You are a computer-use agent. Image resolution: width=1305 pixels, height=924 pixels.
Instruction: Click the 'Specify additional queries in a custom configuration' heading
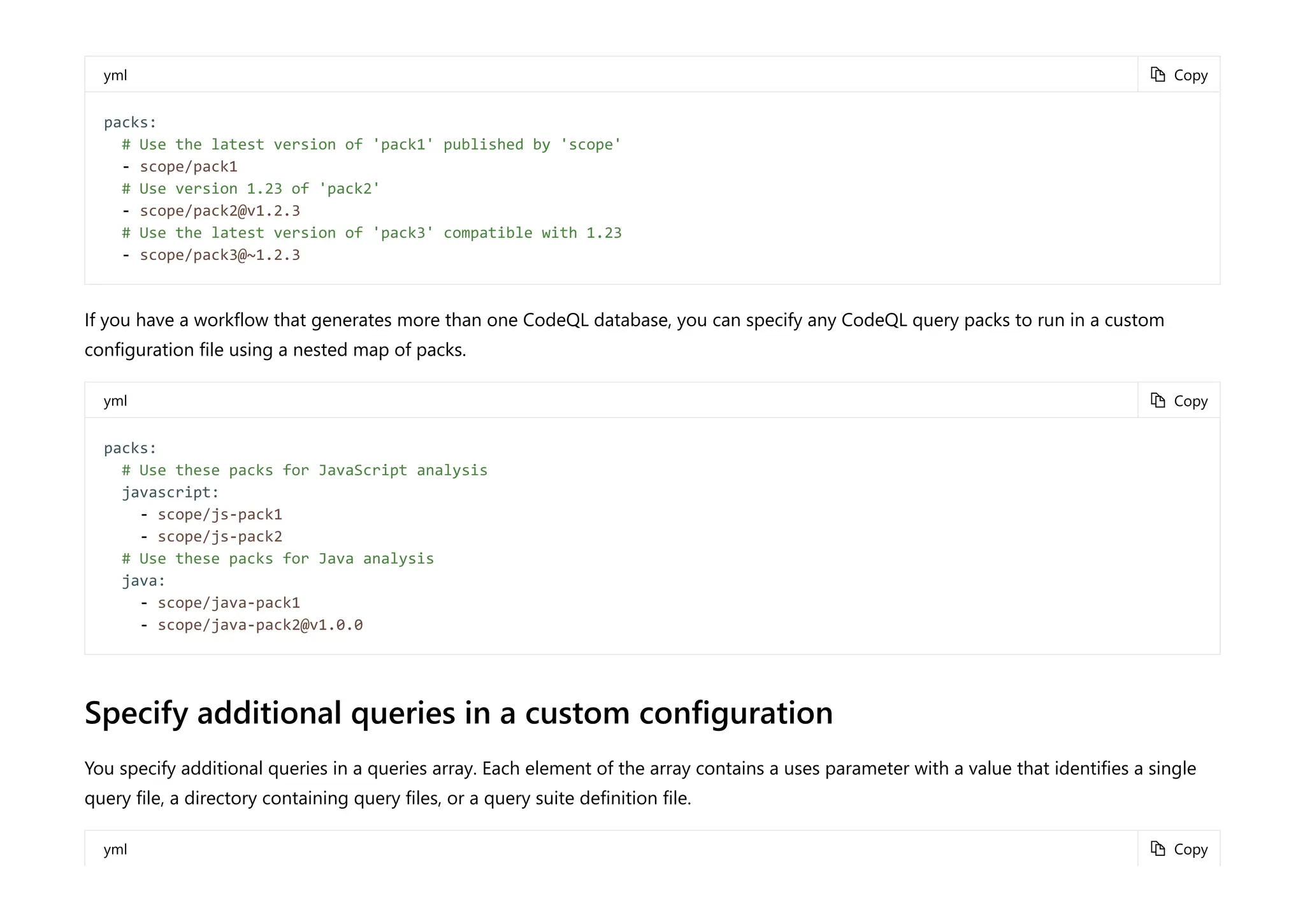click(459, 712)
